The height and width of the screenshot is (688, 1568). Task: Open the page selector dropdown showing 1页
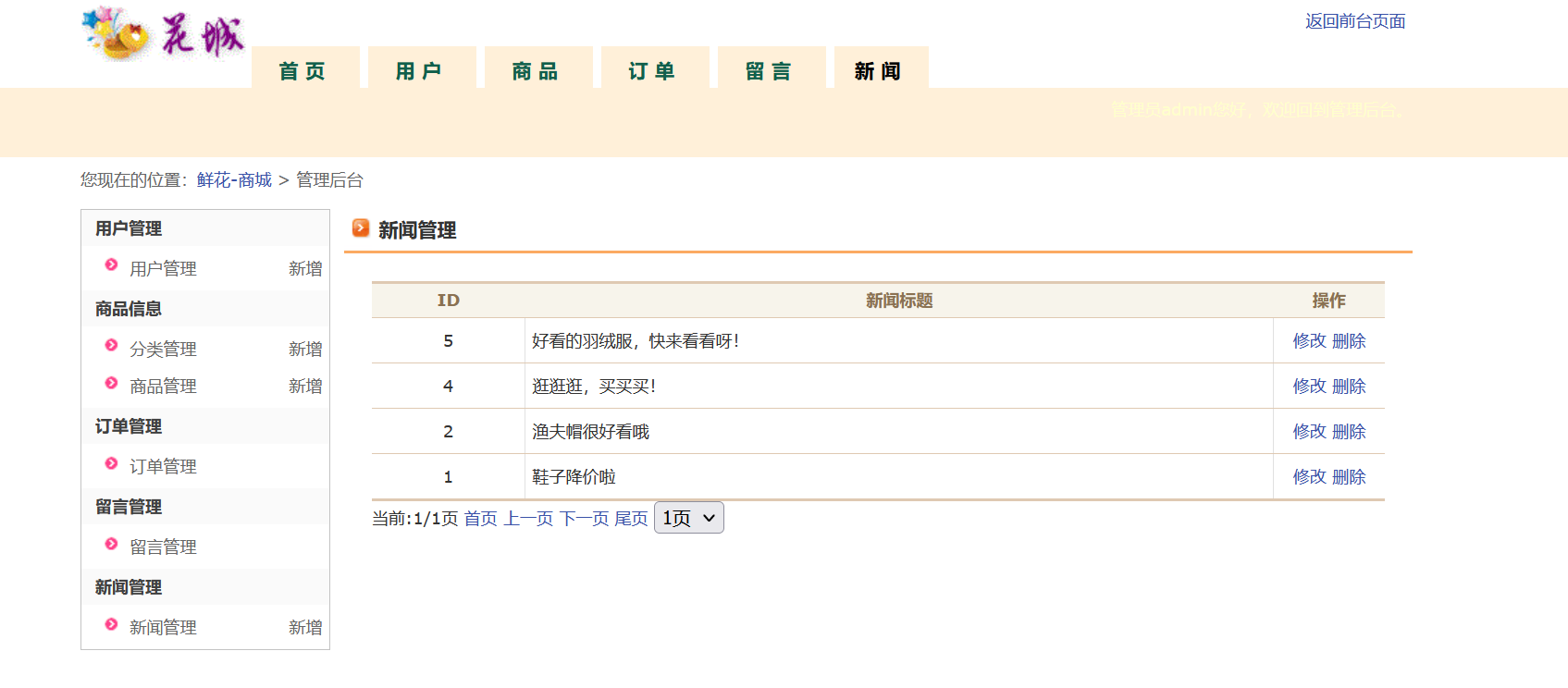click(688, 518)
